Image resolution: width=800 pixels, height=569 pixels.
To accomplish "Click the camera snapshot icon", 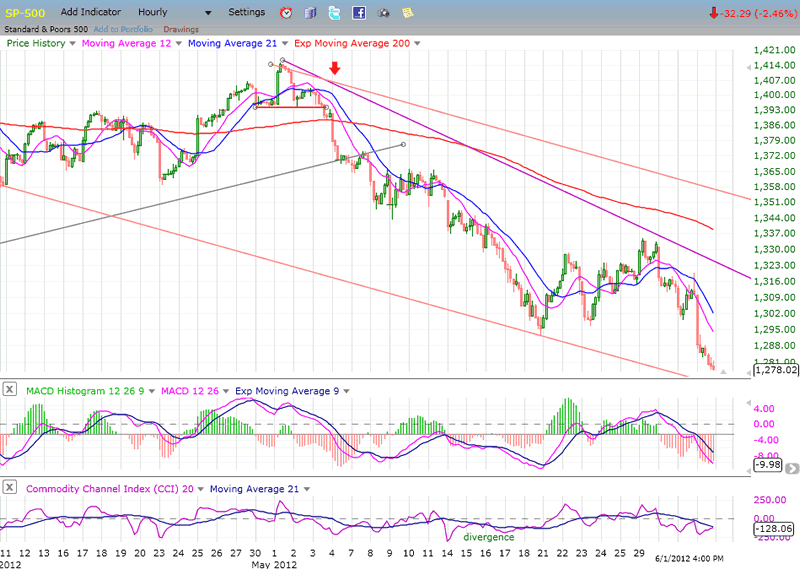I will click(382, 13).
